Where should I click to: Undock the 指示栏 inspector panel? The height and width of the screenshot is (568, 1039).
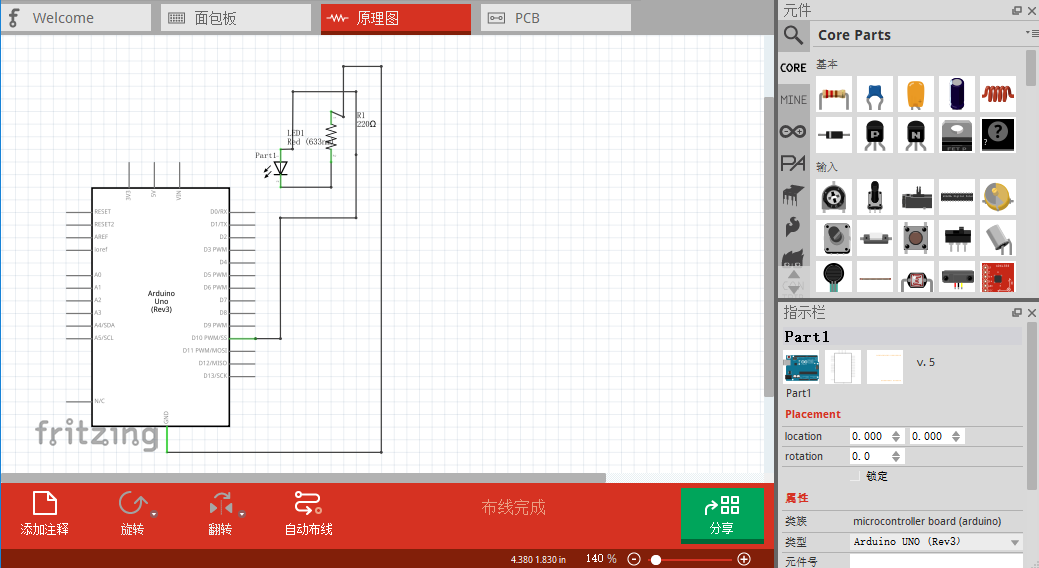(x=1017, y=313)
